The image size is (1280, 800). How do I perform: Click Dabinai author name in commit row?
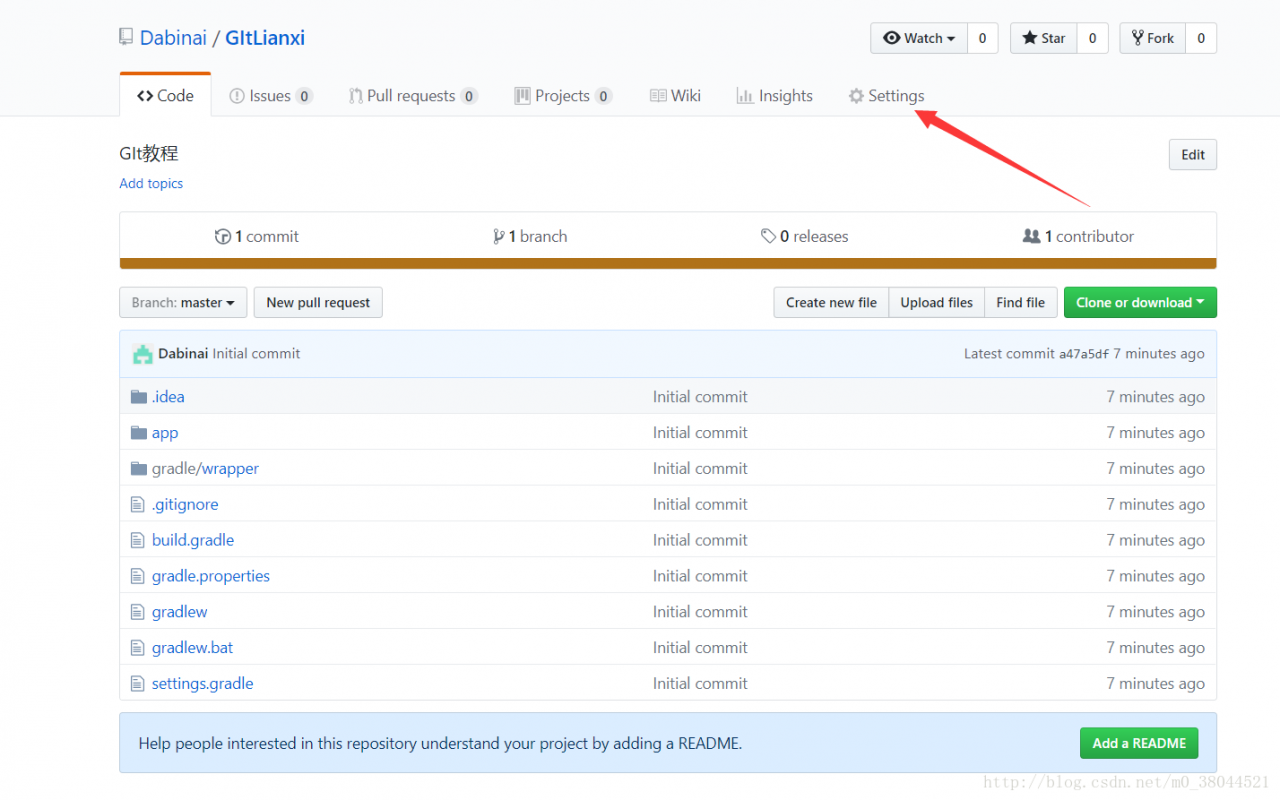(x=183, y=354)
